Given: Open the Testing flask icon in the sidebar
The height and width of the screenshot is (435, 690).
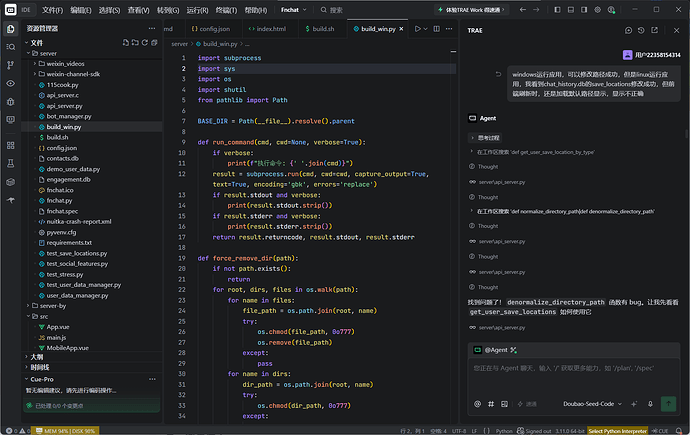Looking at the screenshot, I should [x=11, y=164].
